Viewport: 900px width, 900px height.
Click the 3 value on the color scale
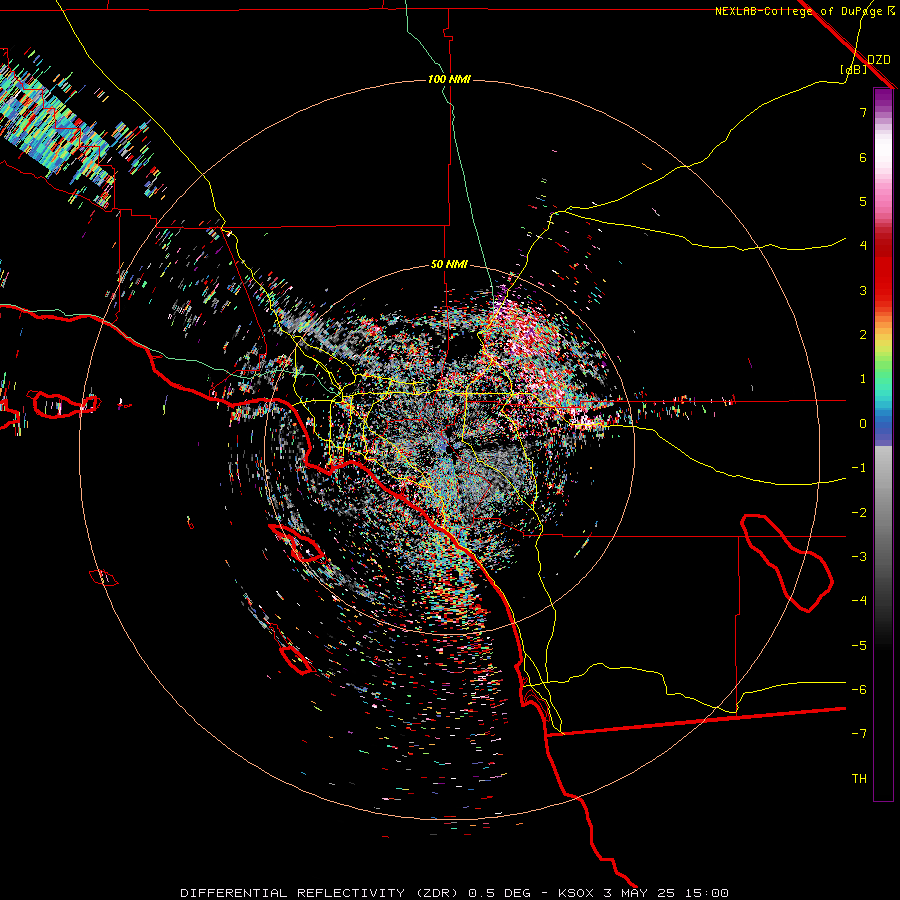click(863, 290)
